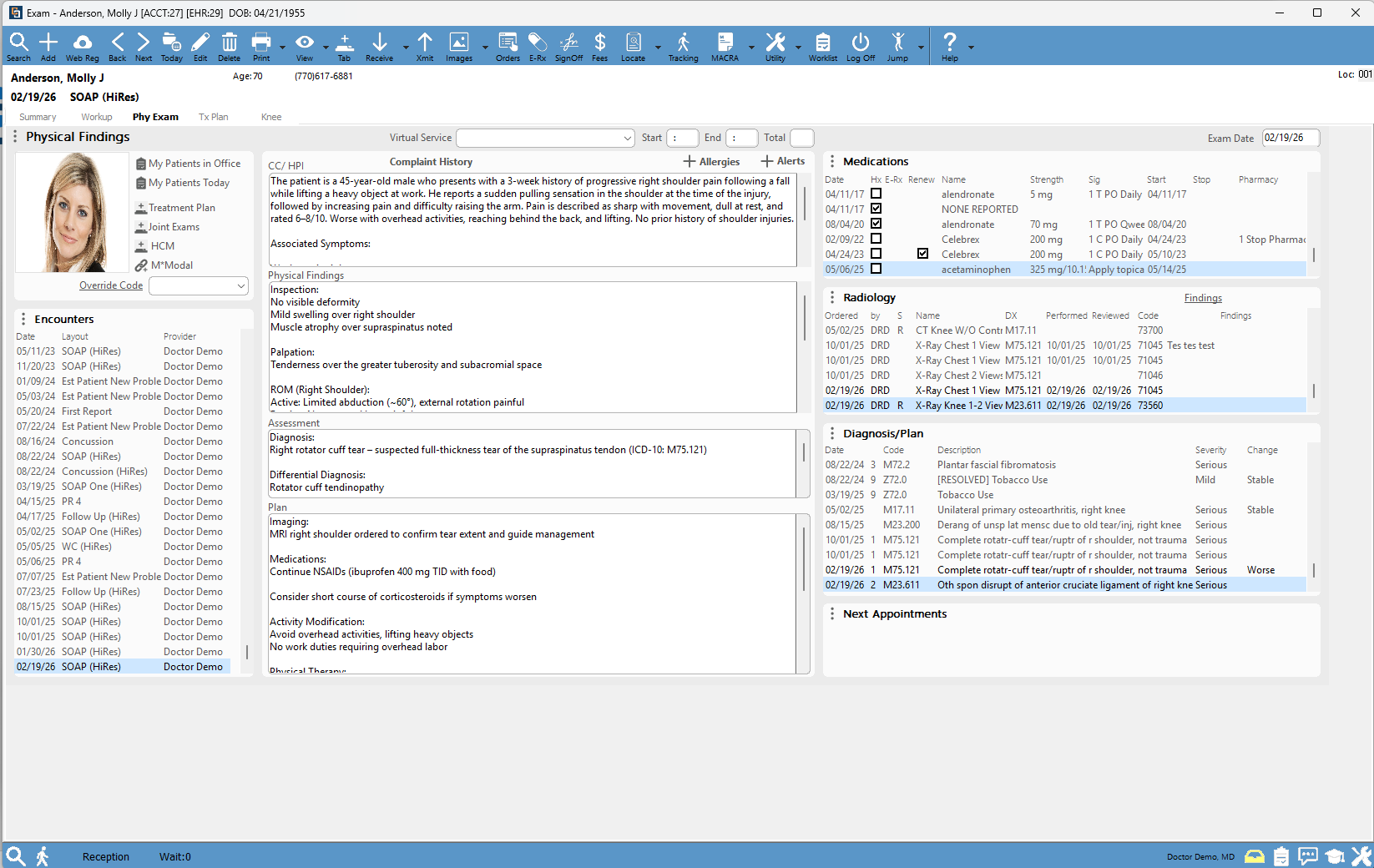1374x868 pixels.
Task: Click Add Allergies button
Action: (711, 161)
